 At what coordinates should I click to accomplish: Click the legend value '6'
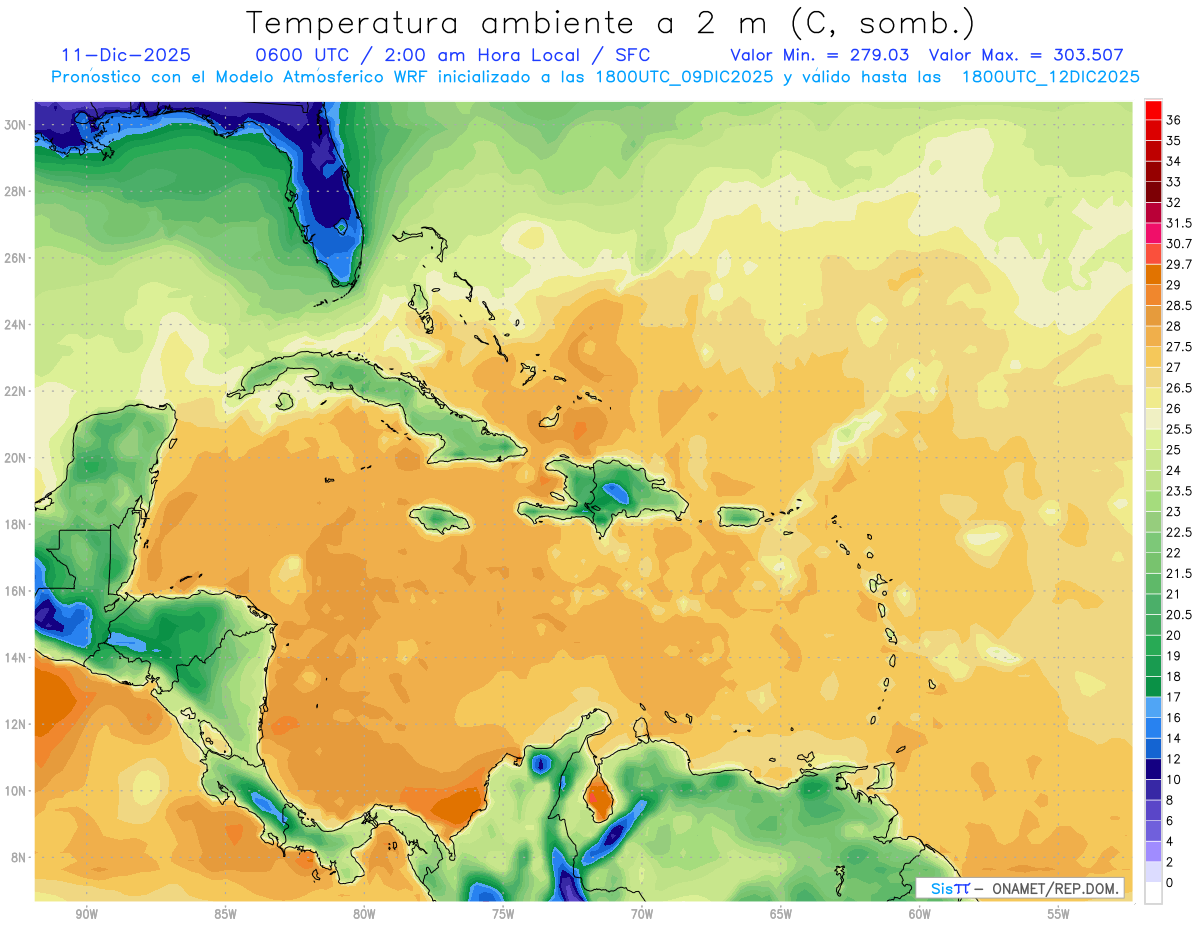click(1170, 821)
